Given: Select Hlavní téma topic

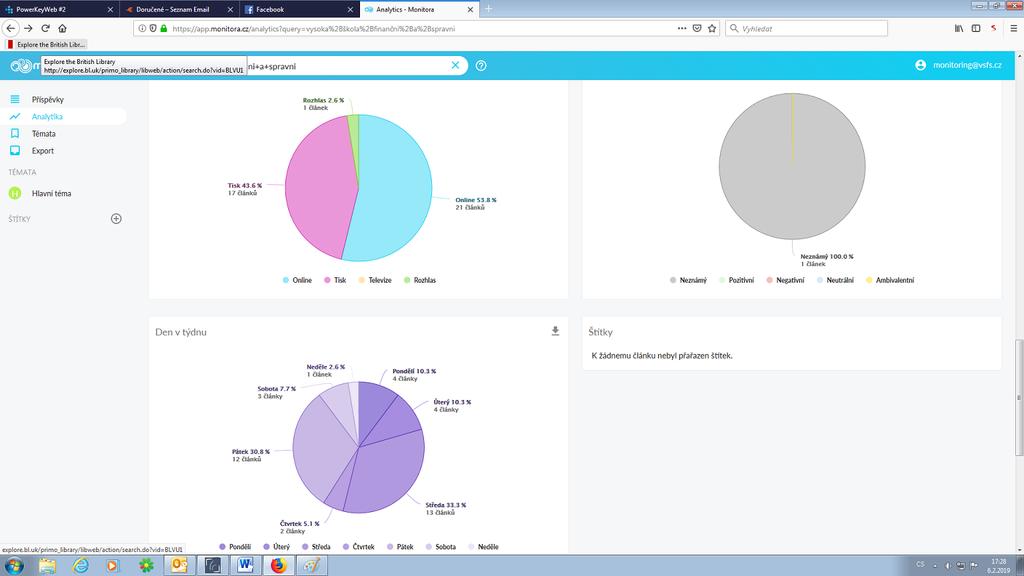Looking at the screenshot, I should pos(51,193).
